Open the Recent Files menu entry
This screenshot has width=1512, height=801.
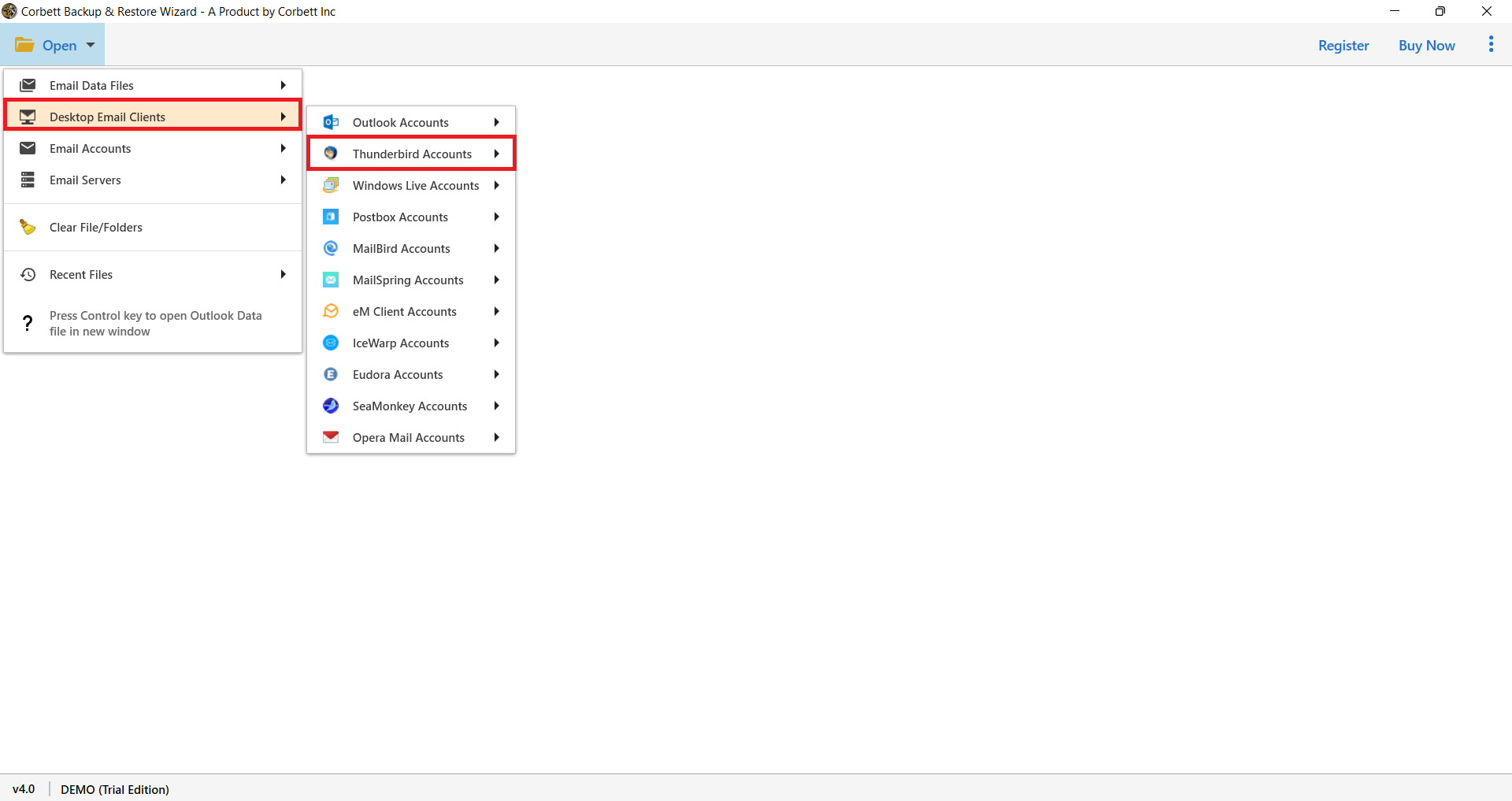(153, 274)
